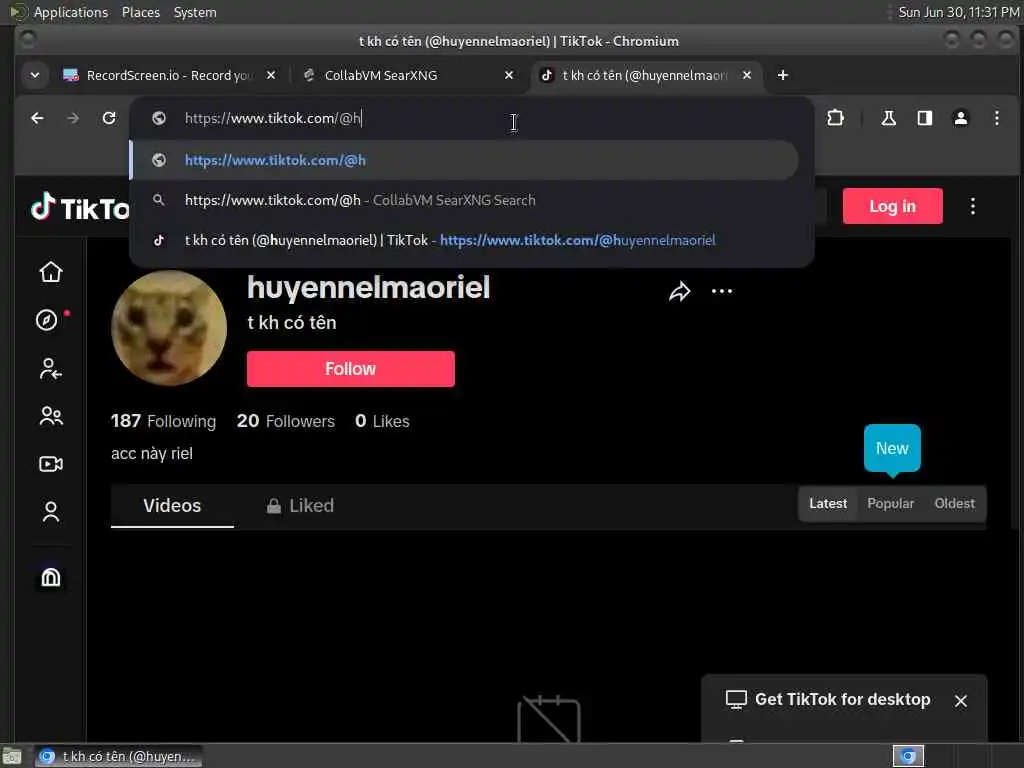The width and height of the screenshot is (1024, 768).
Task: Choose the https://www.tiktok.com/@h URL suggestion
Action: pos(464,160)
